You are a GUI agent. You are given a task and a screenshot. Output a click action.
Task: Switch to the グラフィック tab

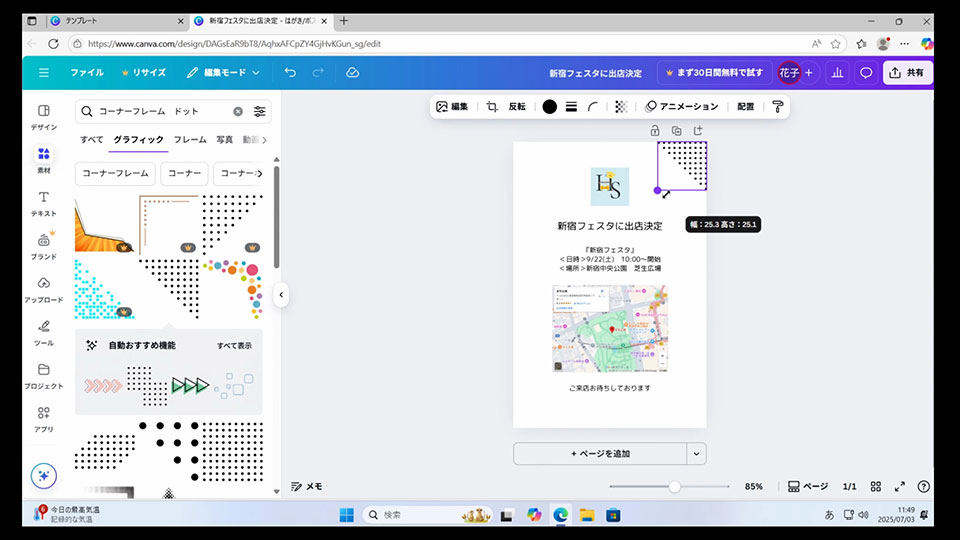[138, 140]
